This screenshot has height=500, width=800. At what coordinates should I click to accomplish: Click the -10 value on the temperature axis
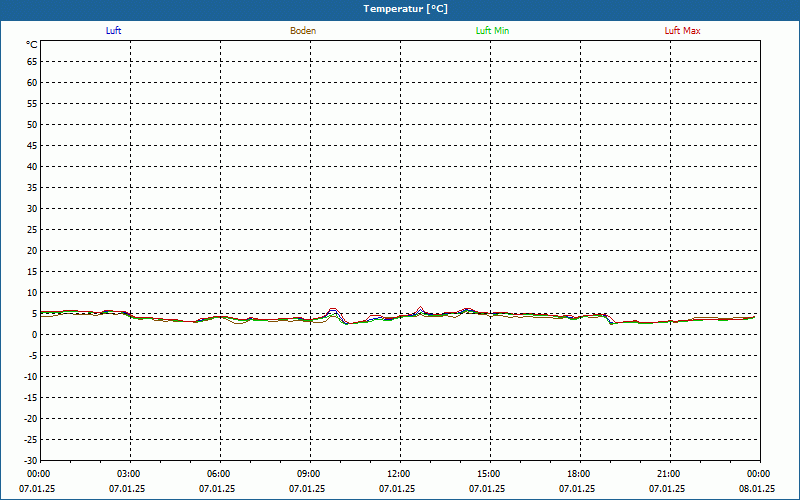coord(31,377)
